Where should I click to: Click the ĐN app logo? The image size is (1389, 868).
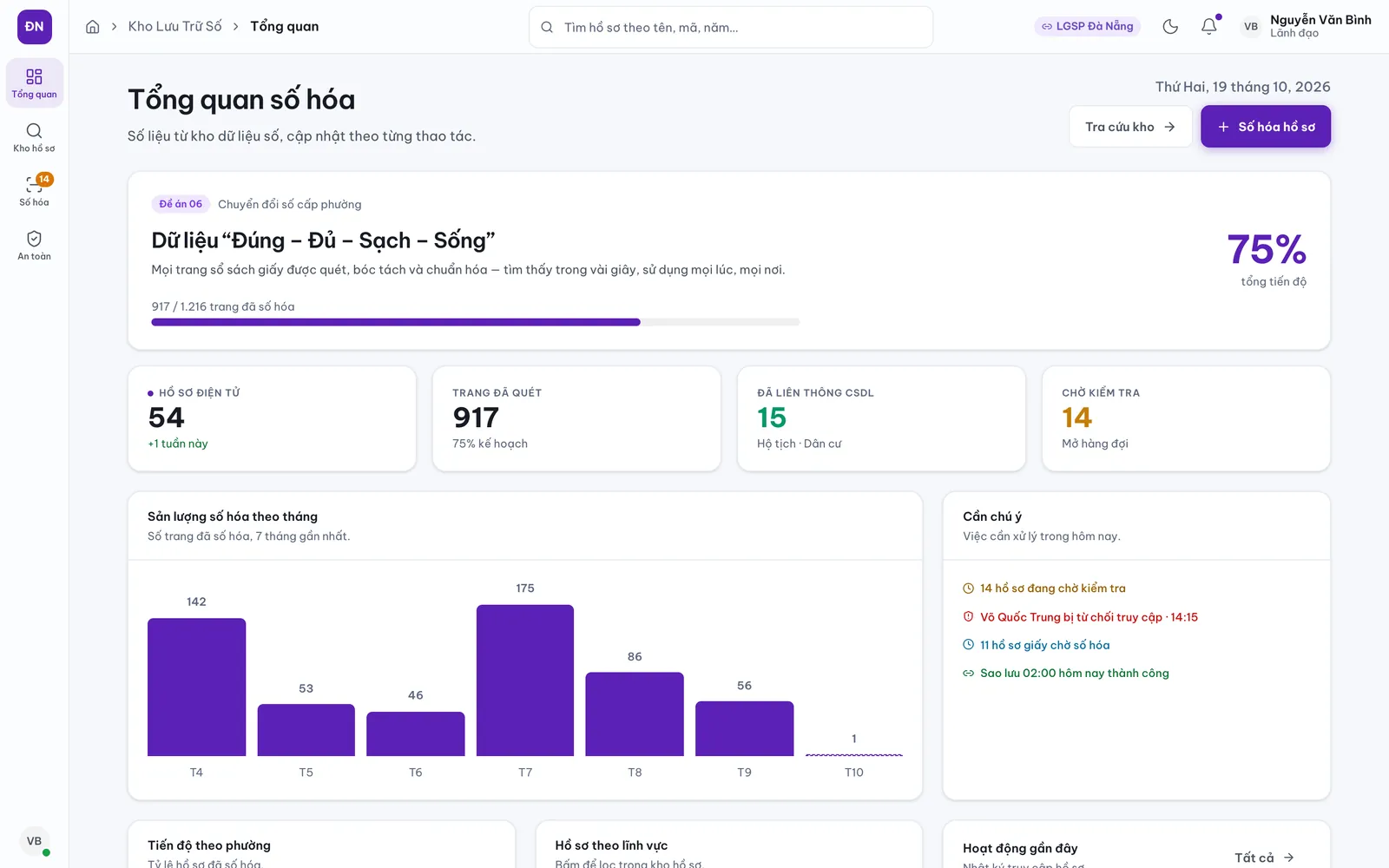coord(35,27)
